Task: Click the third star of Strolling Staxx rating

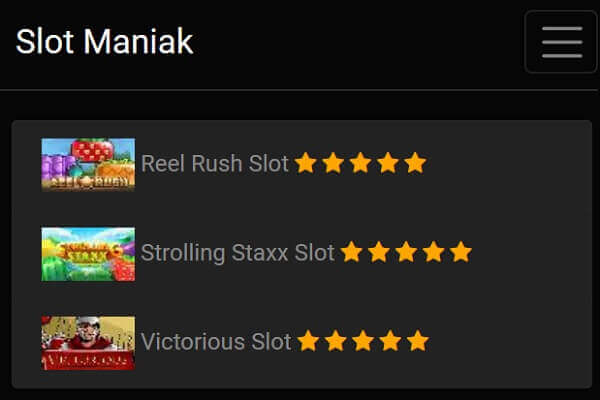Action: [406, 252]
